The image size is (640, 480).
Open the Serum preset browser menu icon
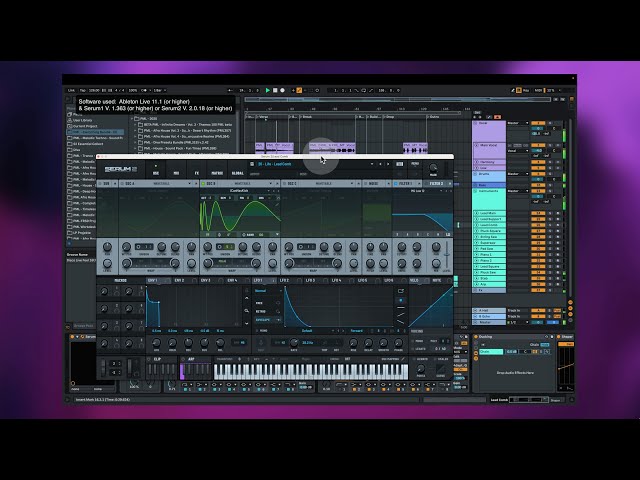(252, 164)
